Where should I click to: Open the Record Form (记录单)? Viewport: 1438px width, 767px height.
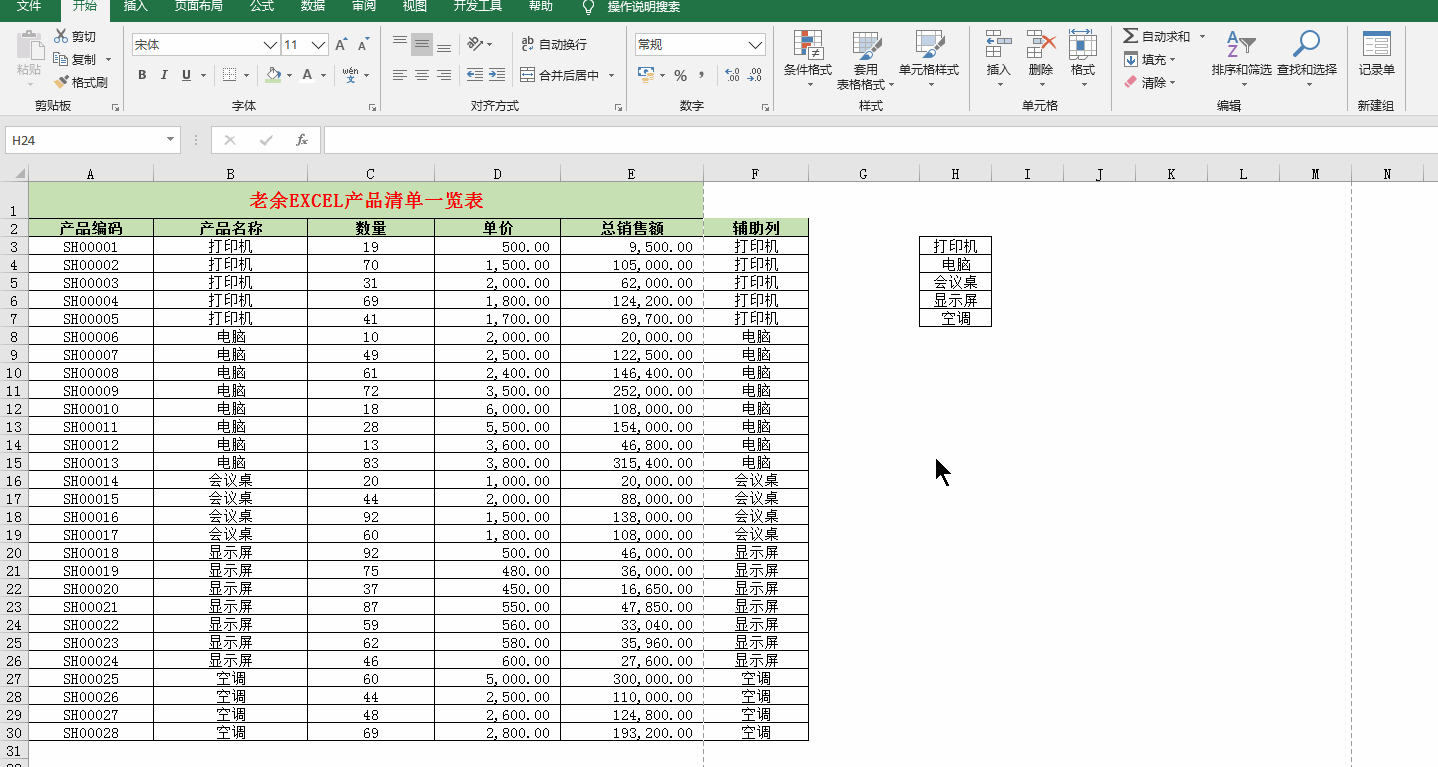tap(1377, 55)
